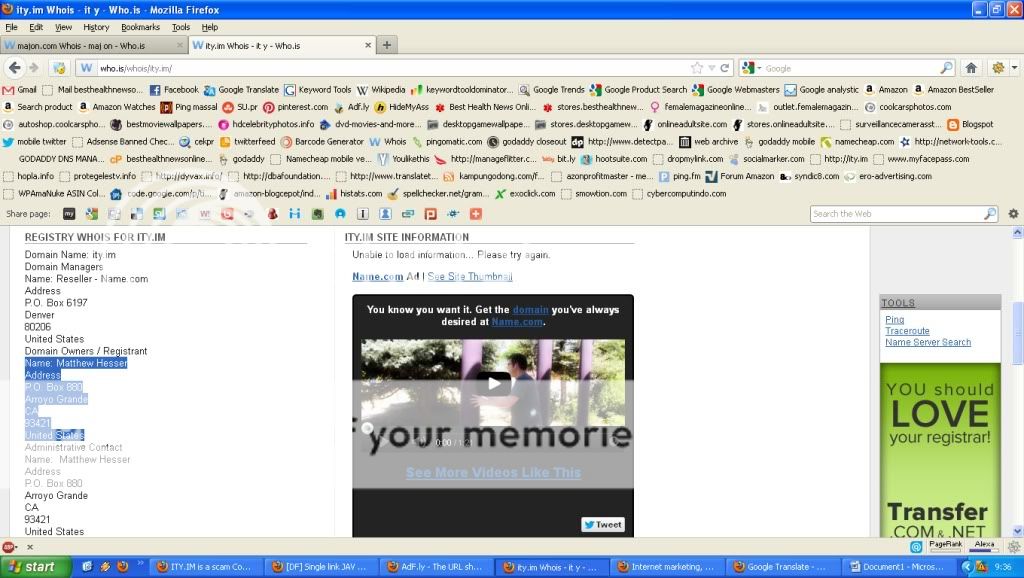Close the add-on bar with X
This screenshot has height=578, width=1024.
(29, 547)
